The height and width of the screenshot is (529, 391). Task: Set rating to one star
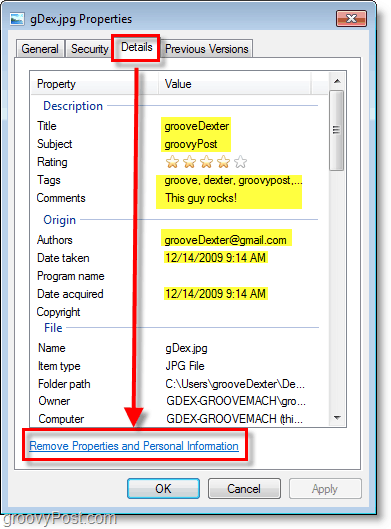(x=172, y=162)
